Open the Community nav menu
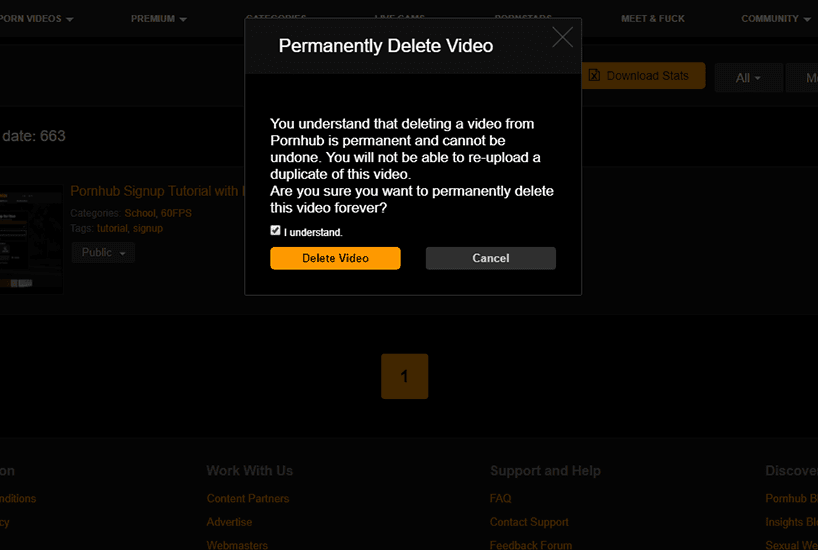This screenshot has height=550, width=818. 776,19
